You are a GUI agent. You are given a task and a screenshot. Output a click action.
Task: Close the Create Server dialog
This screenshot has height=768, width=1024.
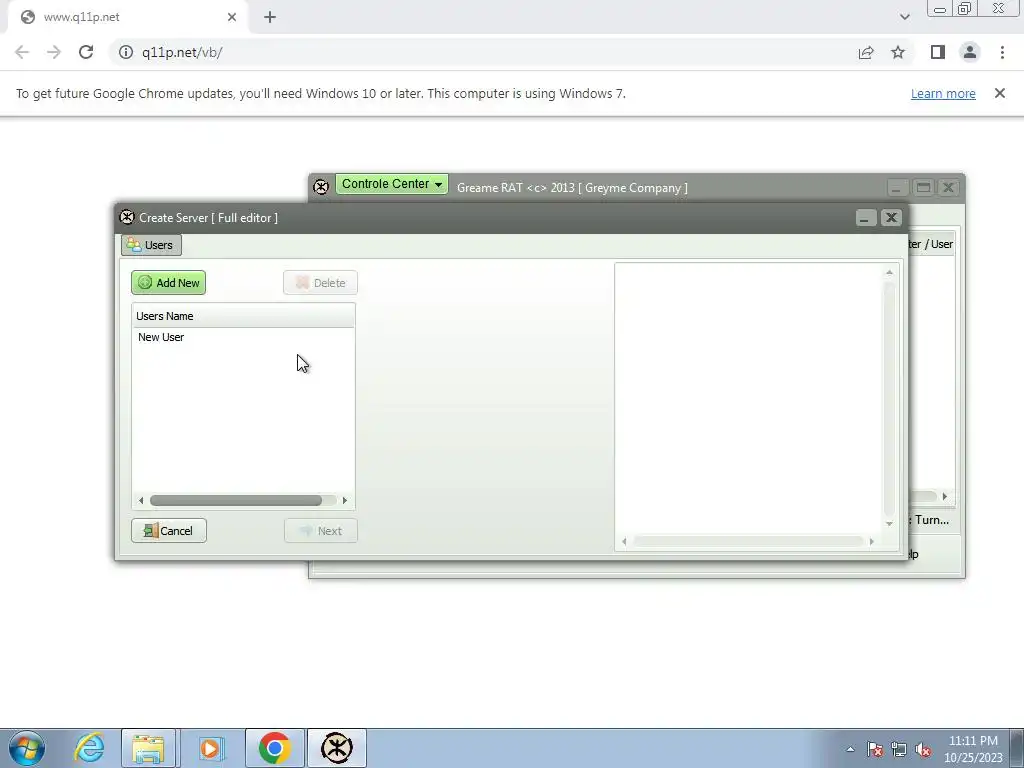coord(891,217)
